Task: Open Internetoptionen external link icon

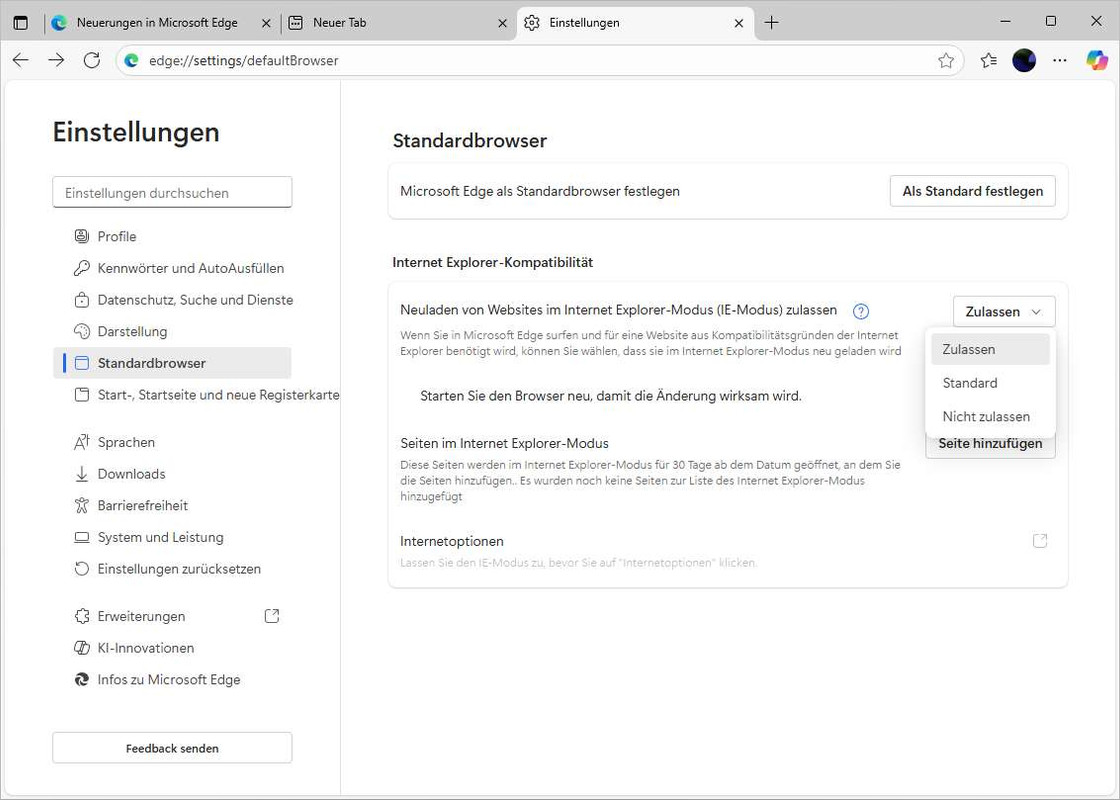Action: [1040, 541]
